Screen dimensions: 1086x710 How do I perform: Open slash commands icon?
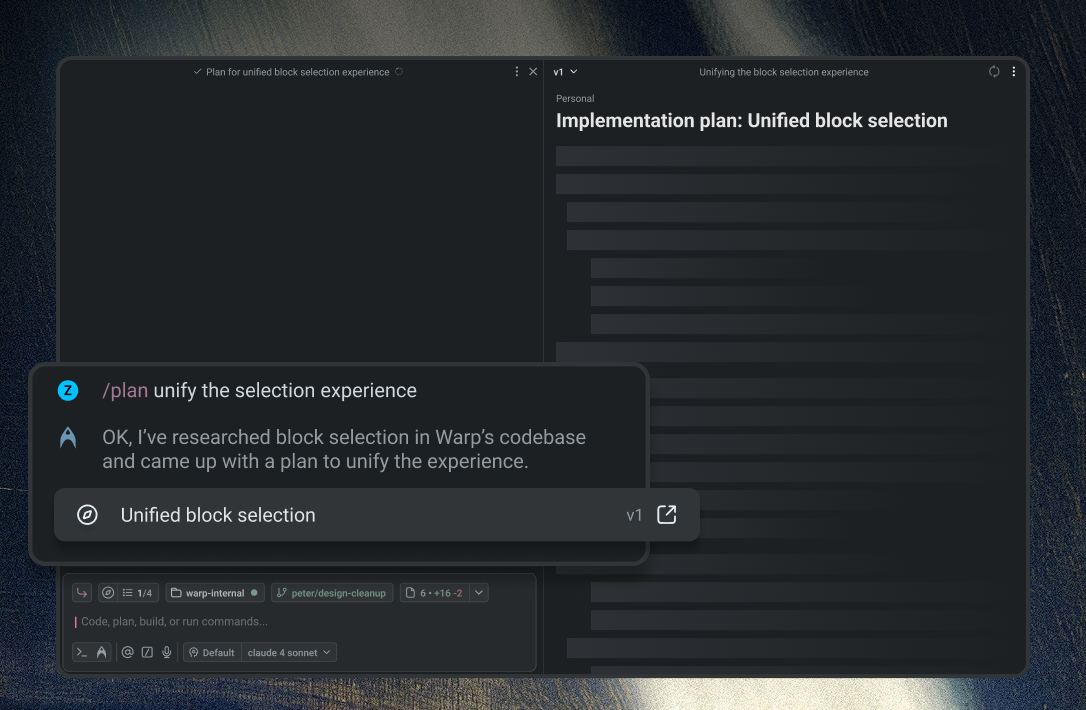click(147, 653)
